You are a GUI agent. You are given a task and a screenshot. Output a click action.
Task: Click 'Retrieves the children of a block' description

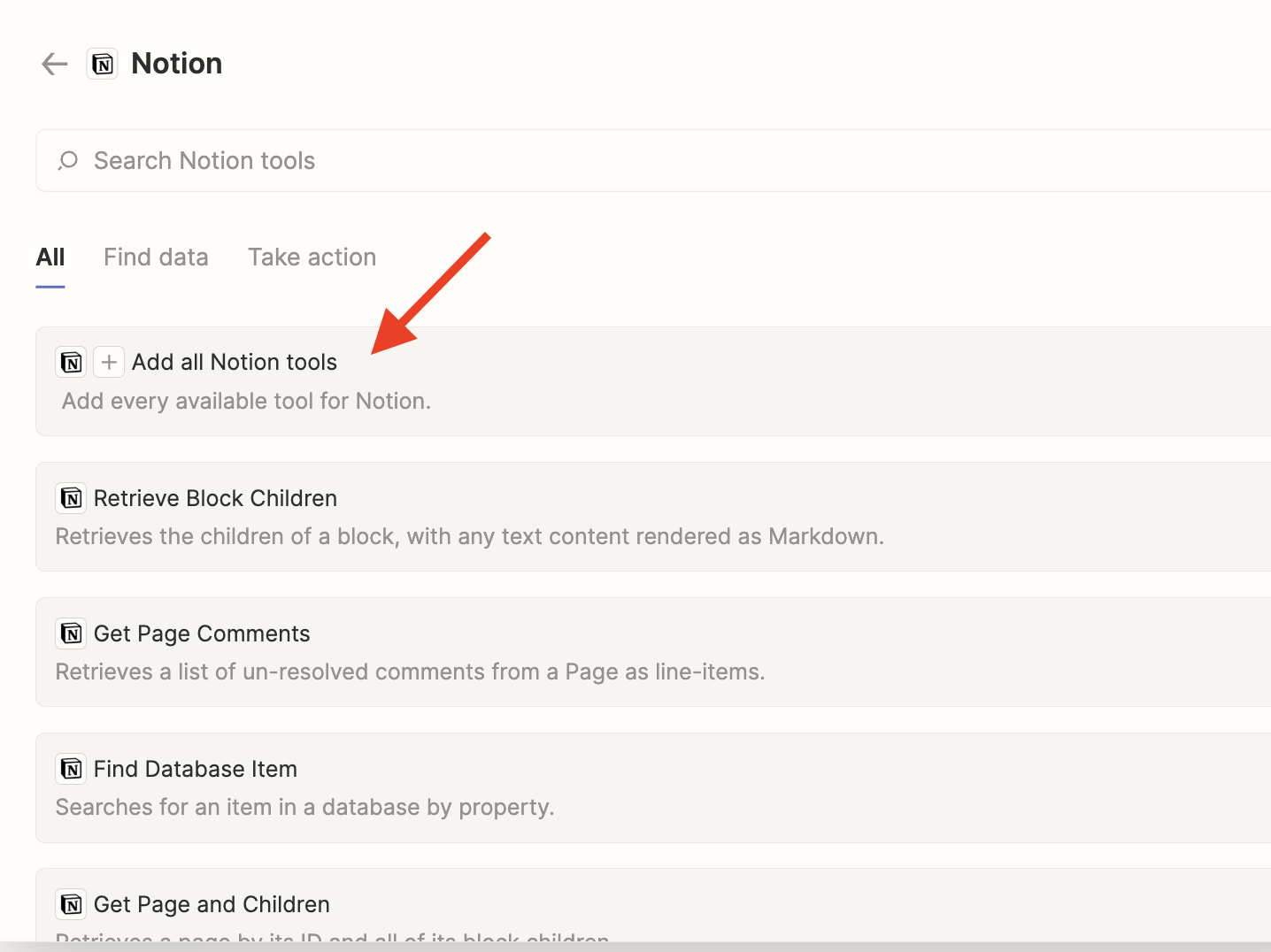470,536
